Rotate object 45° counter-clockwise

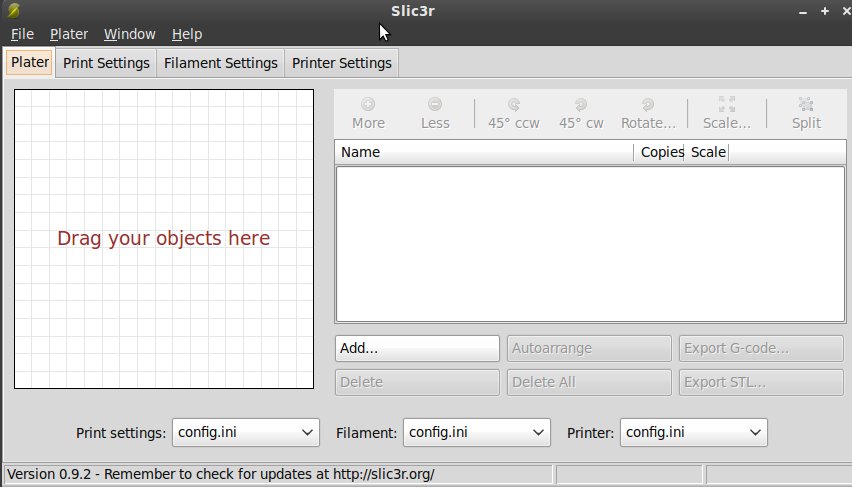coord(513,112)
